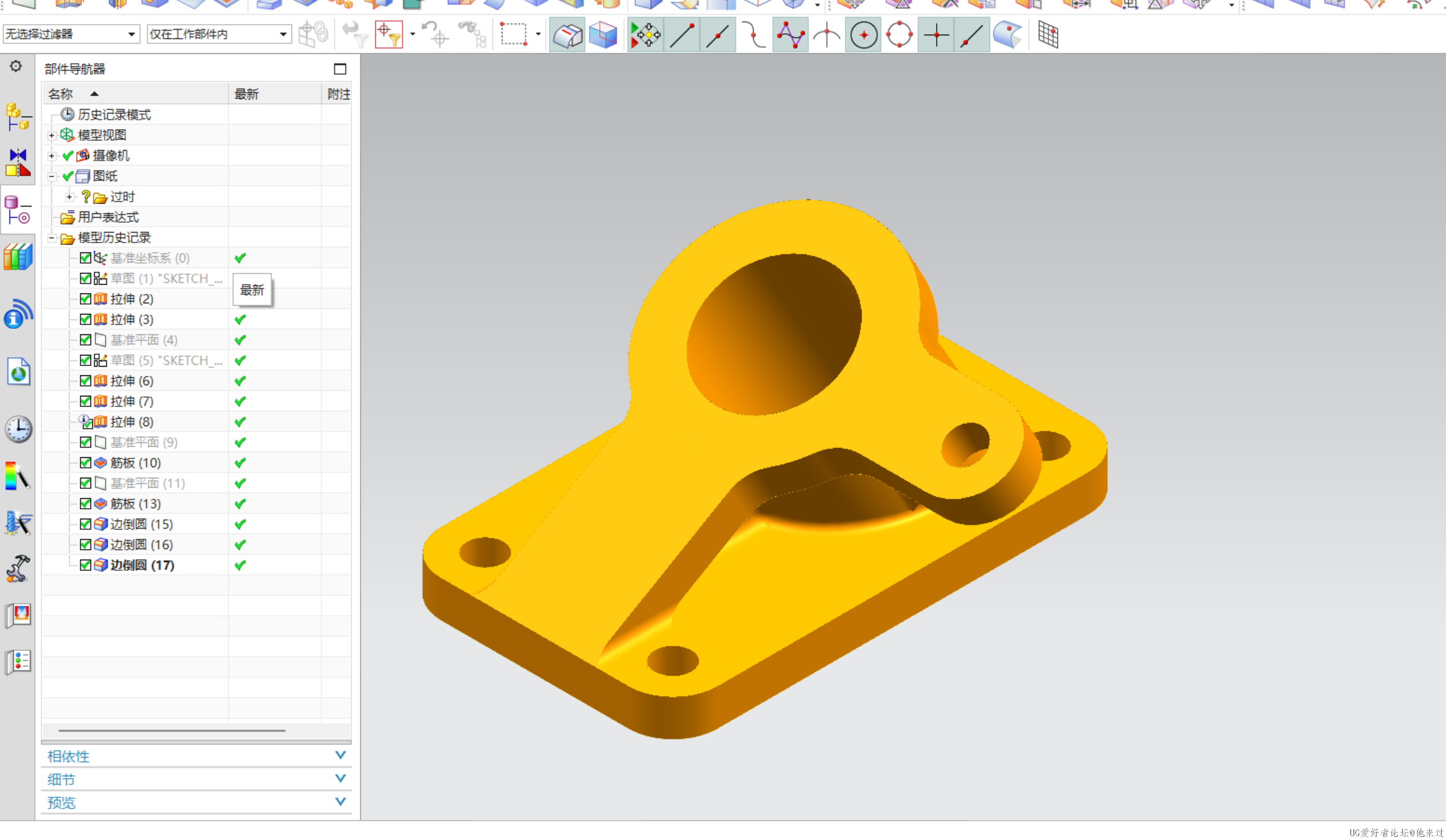Screen dimensions: 1446x840
Task: Uncheck the 筋板 (10) feature checkbox
Action: pyautogui.click(x=86, y=463)
